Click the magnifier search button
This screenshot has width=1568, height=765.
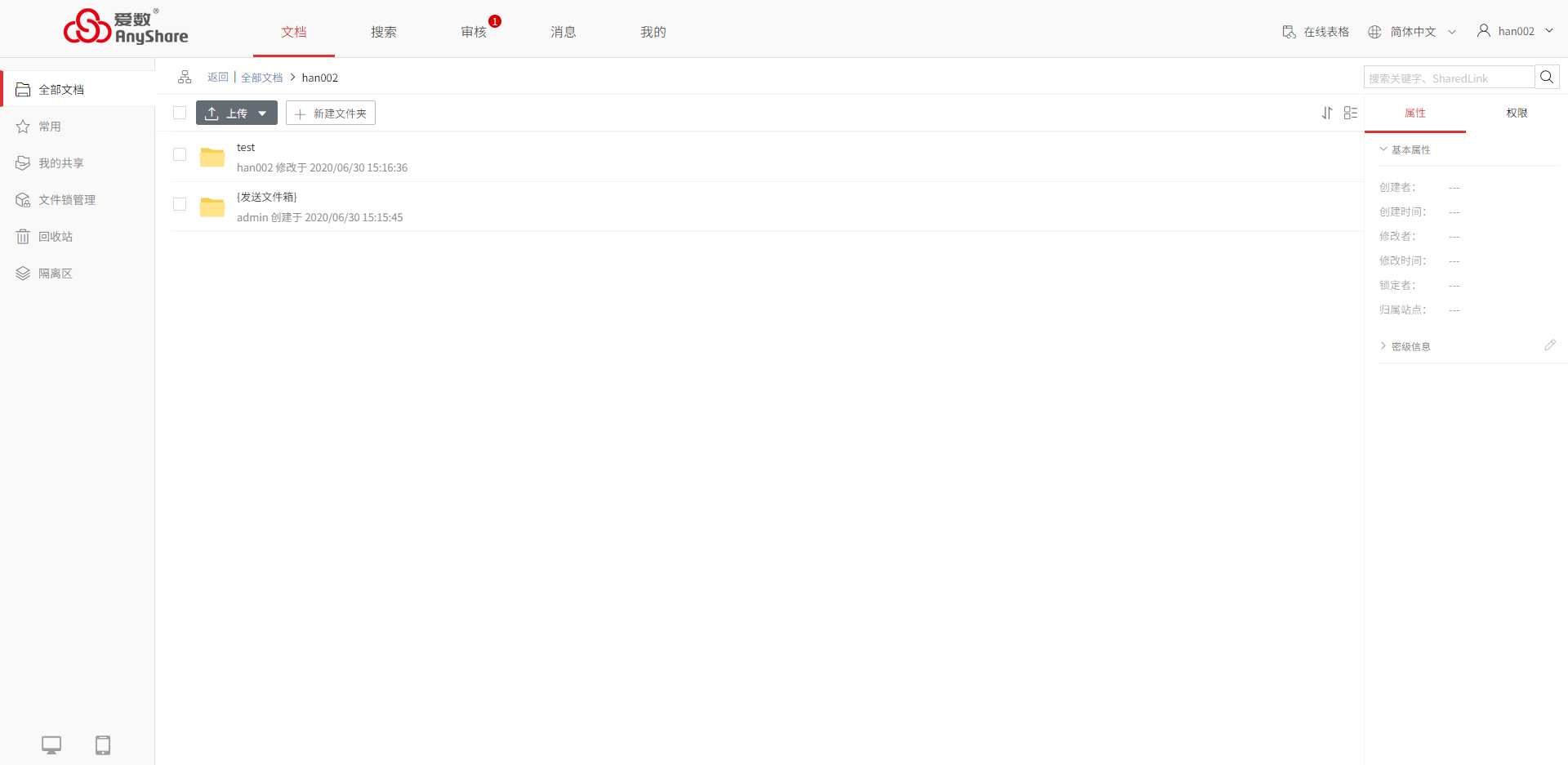1547,77
